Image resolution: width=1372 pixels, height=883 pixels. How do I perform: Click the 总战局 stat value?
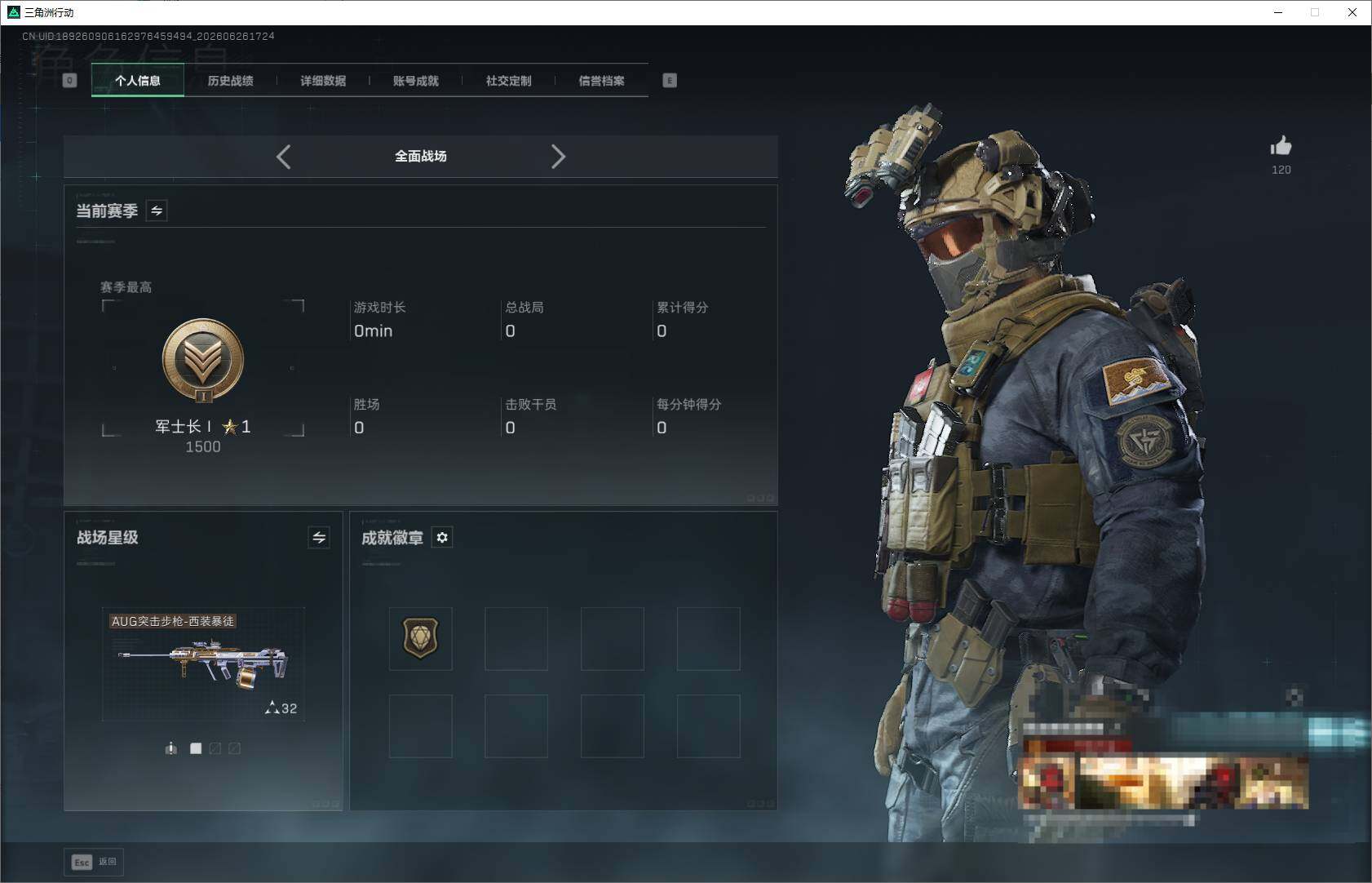[510, 331]
